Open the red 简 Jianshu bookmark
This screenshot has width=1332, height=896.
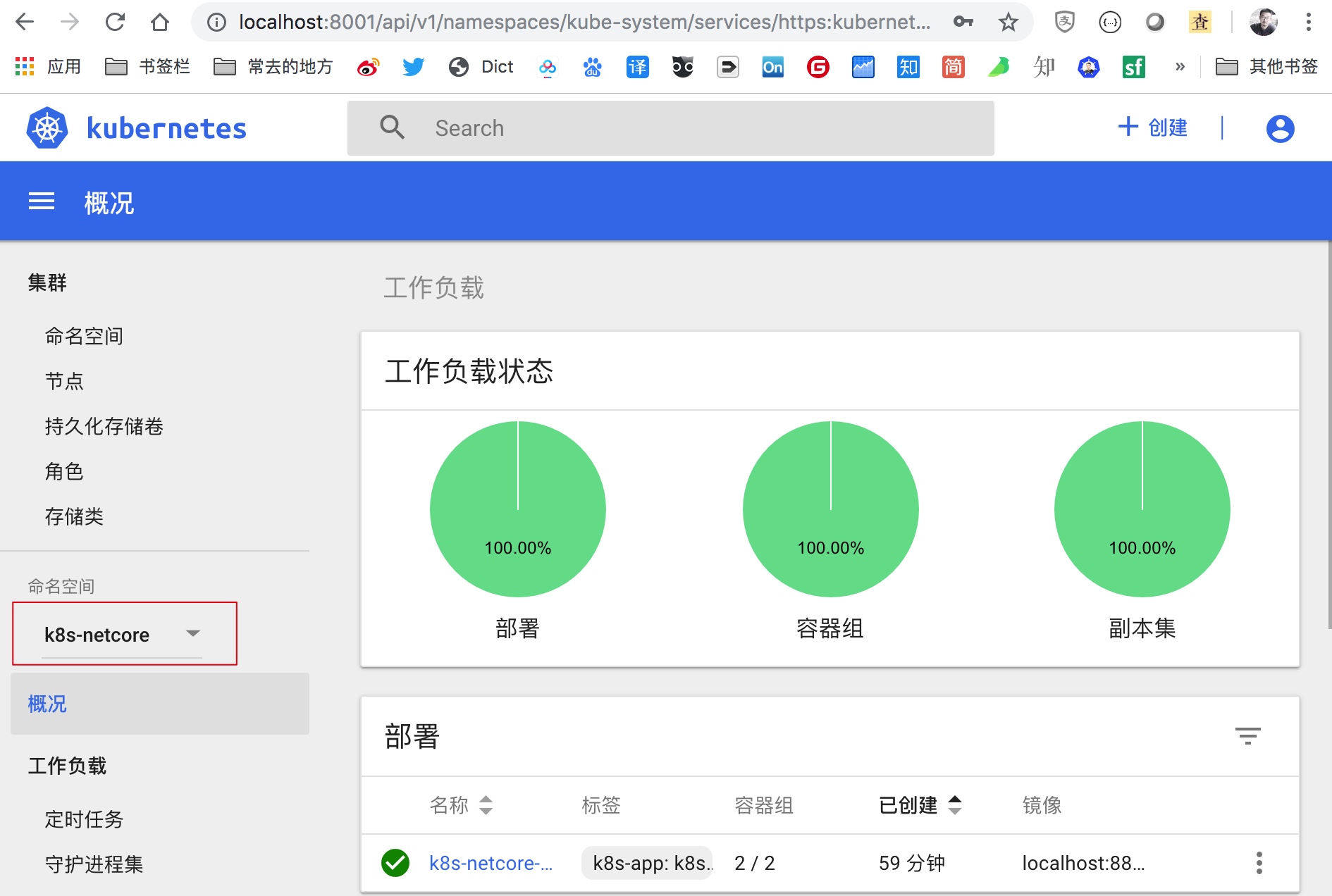(x=954, y=67)
